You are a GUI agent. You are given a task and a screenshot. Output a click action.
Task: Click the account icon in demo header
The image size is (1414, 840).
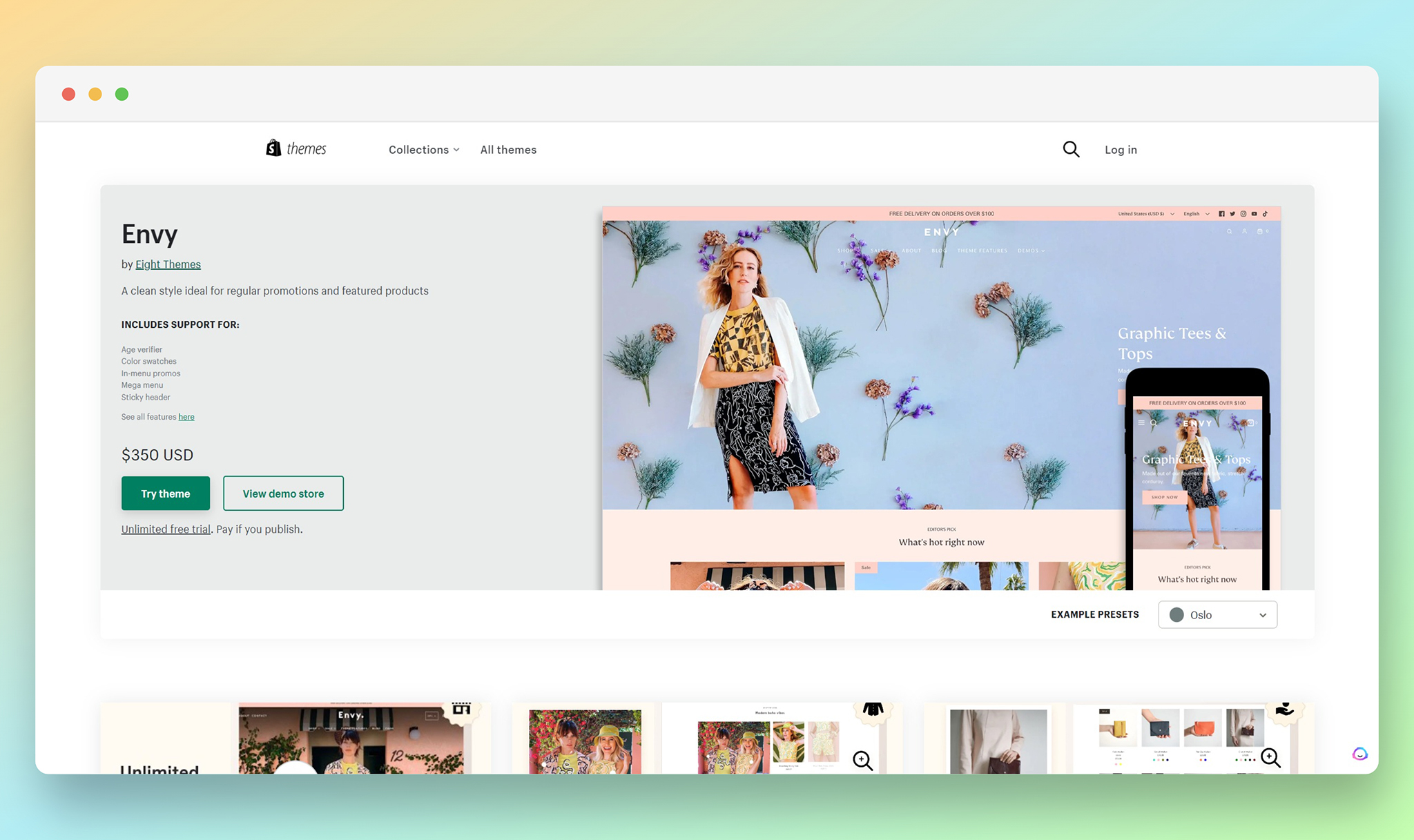click(x=1244, y=231)
